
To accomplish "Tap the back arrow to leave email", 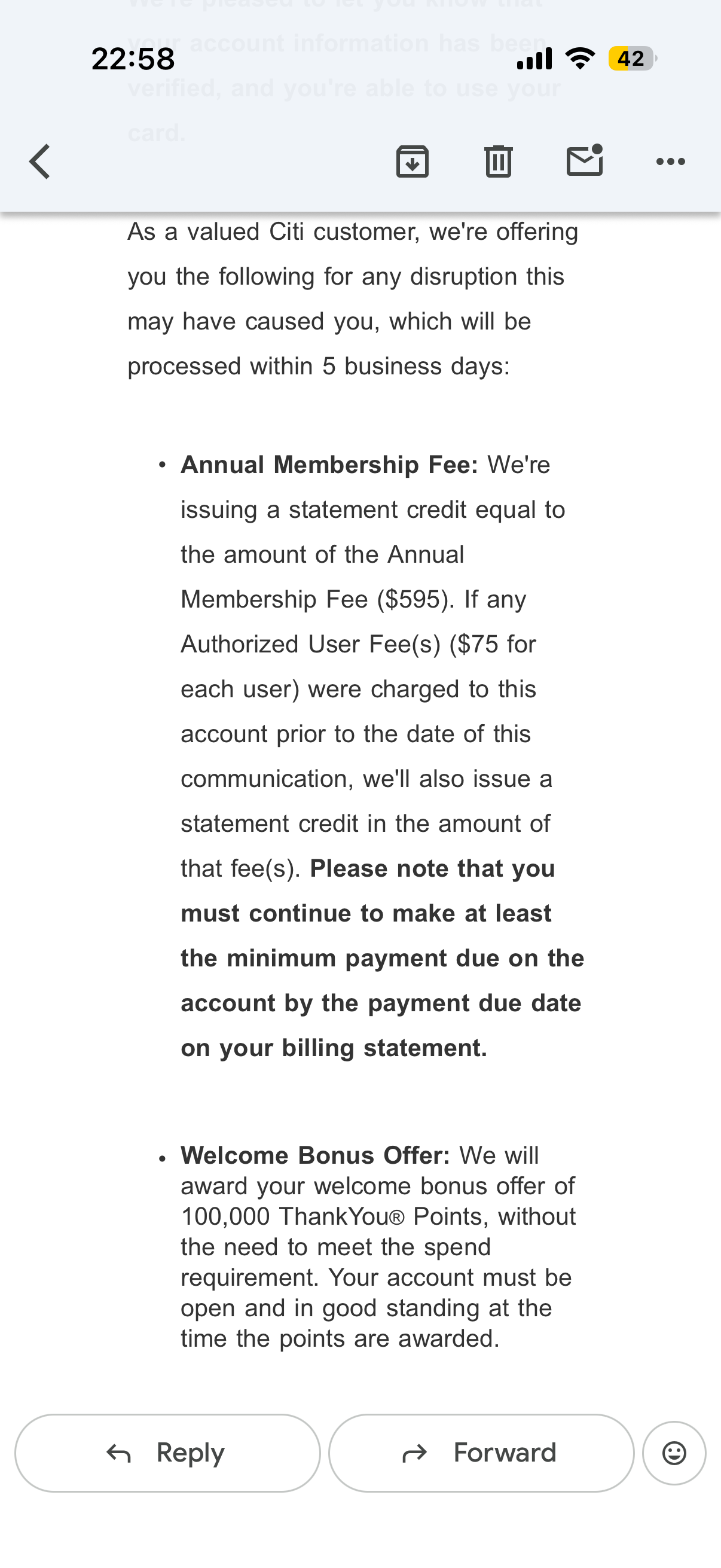I will (40, 161).
